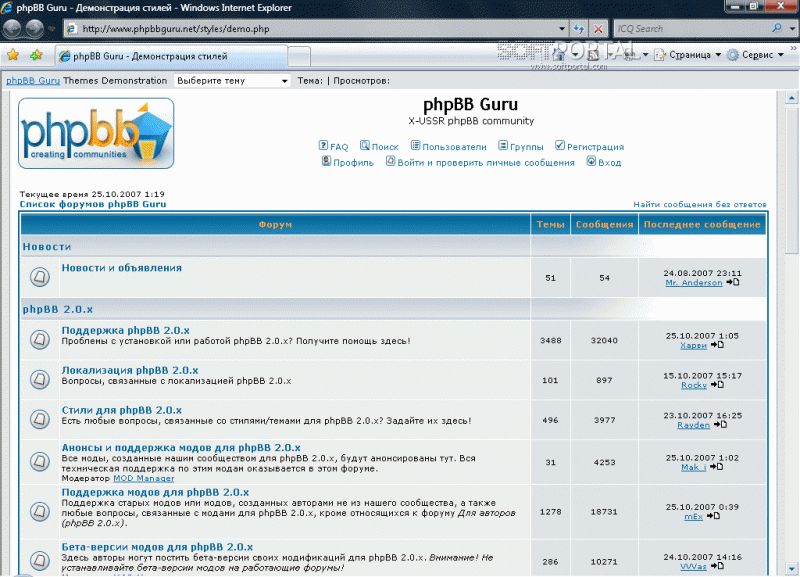Go forward with the browser Forward arrow
Screen dimensions: 800x577
(35, 29)
